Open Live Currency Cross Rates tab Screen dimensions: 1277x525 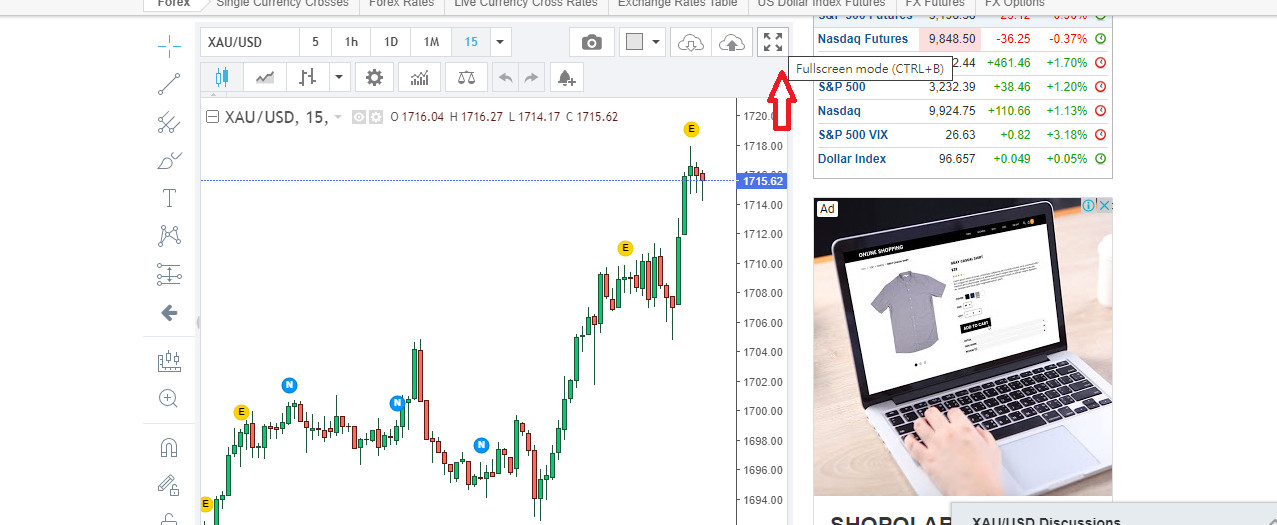click(x=525, y=3)
